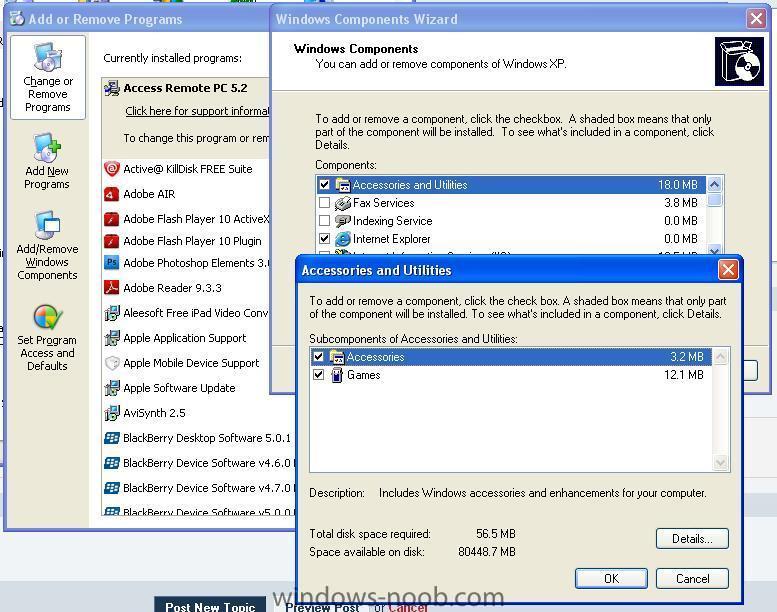Click the Indexing Service icon
777x612 pixels.
tap(342, 221)
